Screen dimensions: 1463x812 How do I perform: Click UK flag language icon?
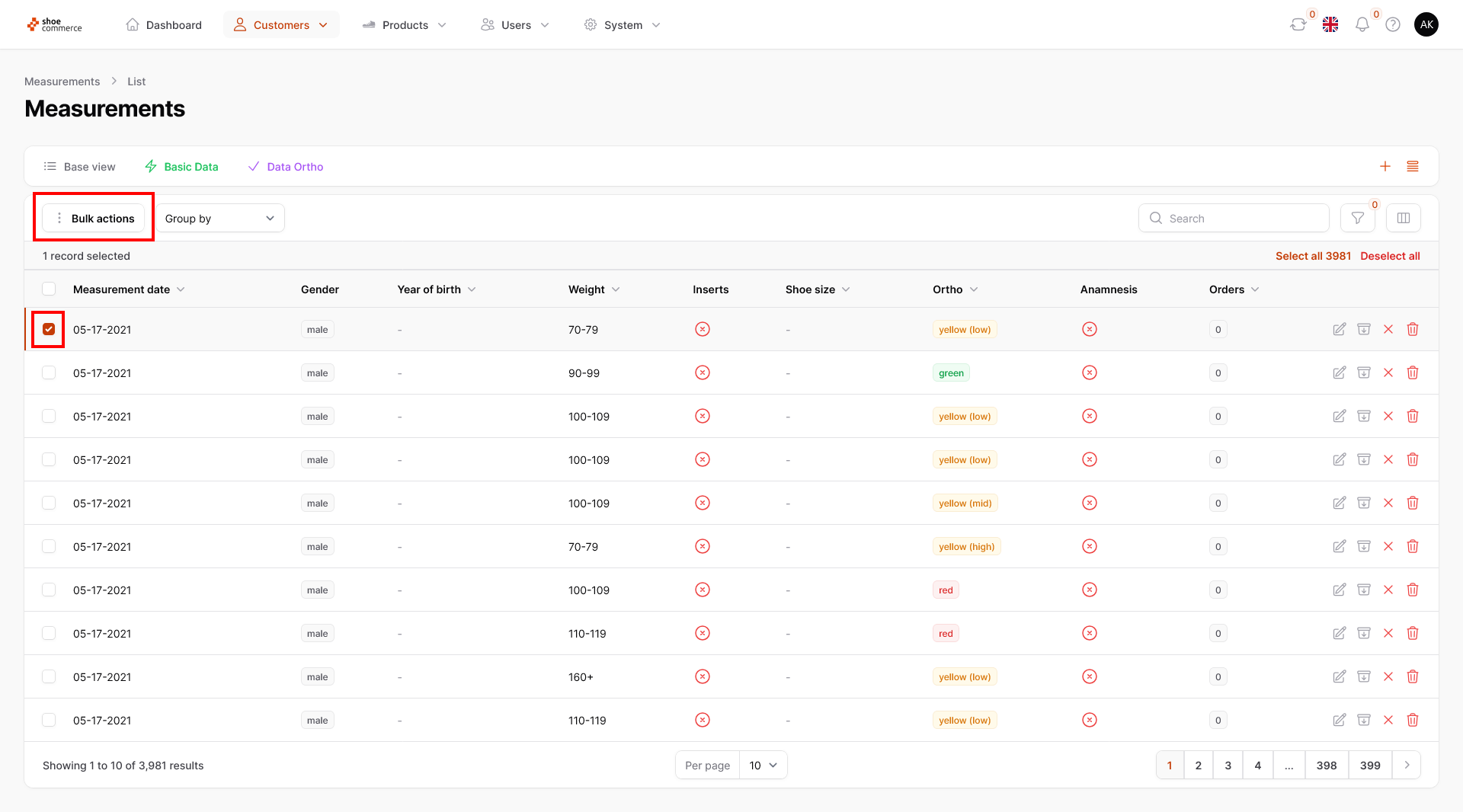coord(1330,25)
